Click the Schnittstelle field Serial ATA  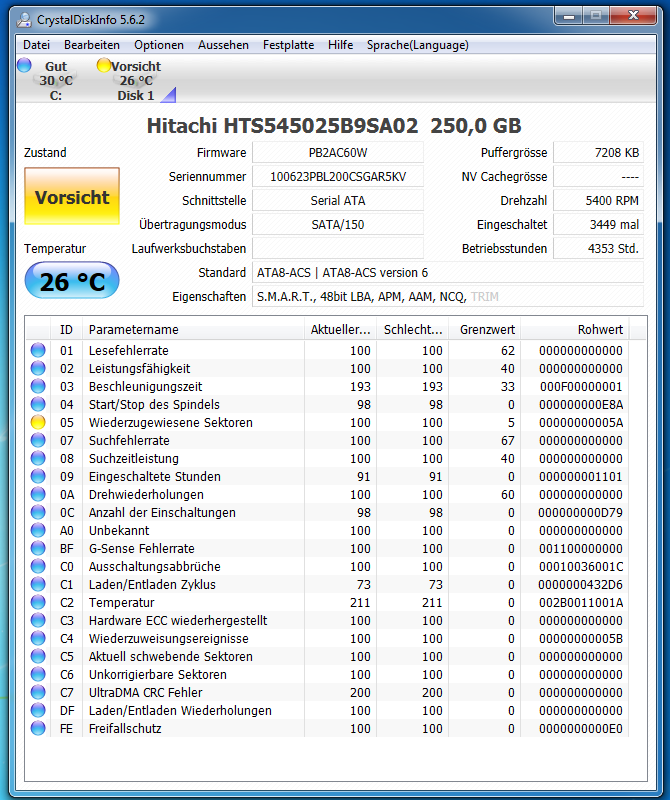pos(338,201)
